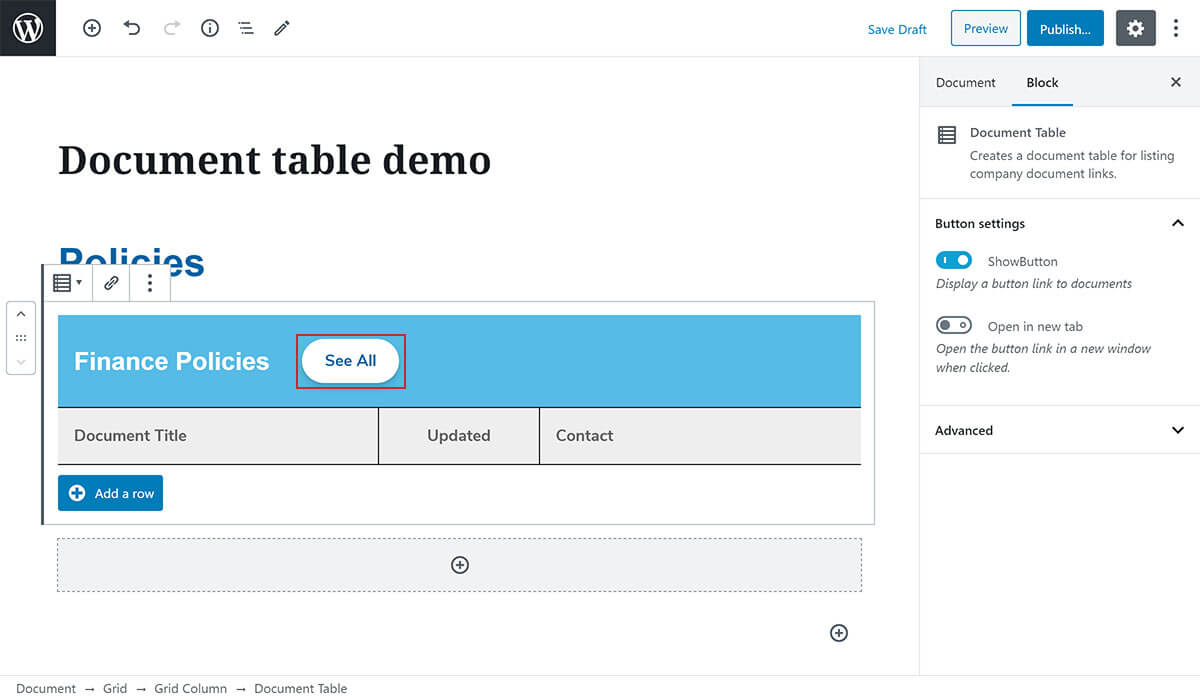
Task: Open block navigation list icon
Action: pyautogui.click(x=246, y=29)
